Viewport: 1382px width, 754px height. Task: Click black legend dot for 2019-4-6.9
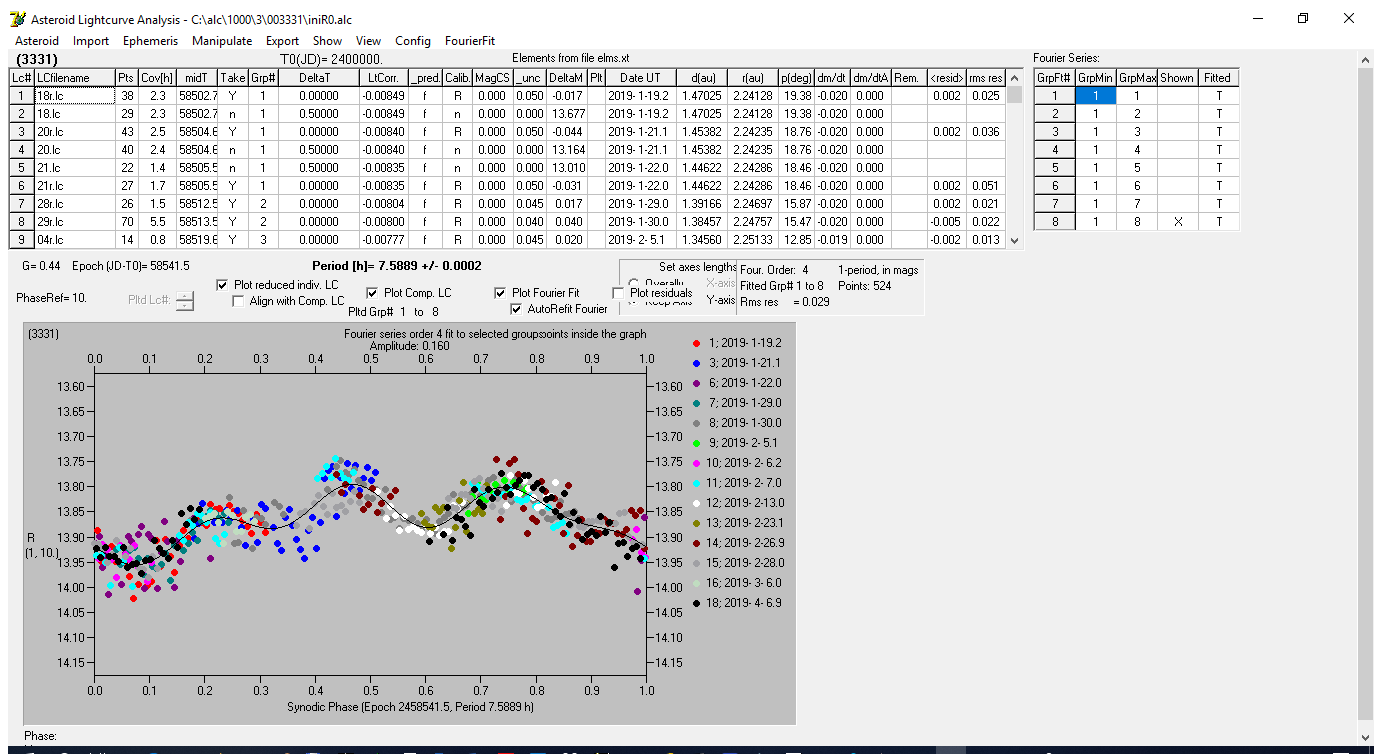696,603
